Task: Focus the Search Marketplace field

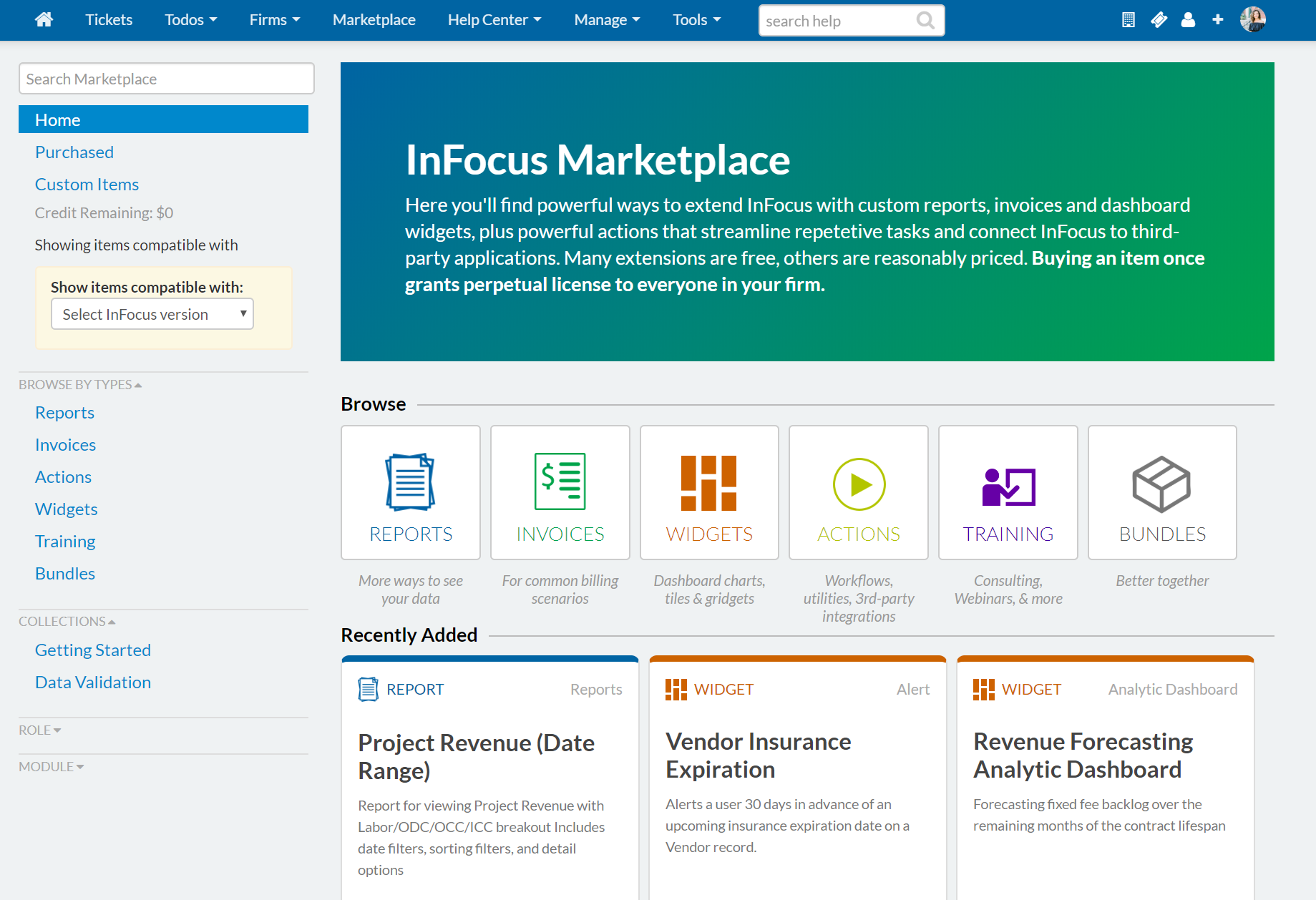Action: coord(167,79)
